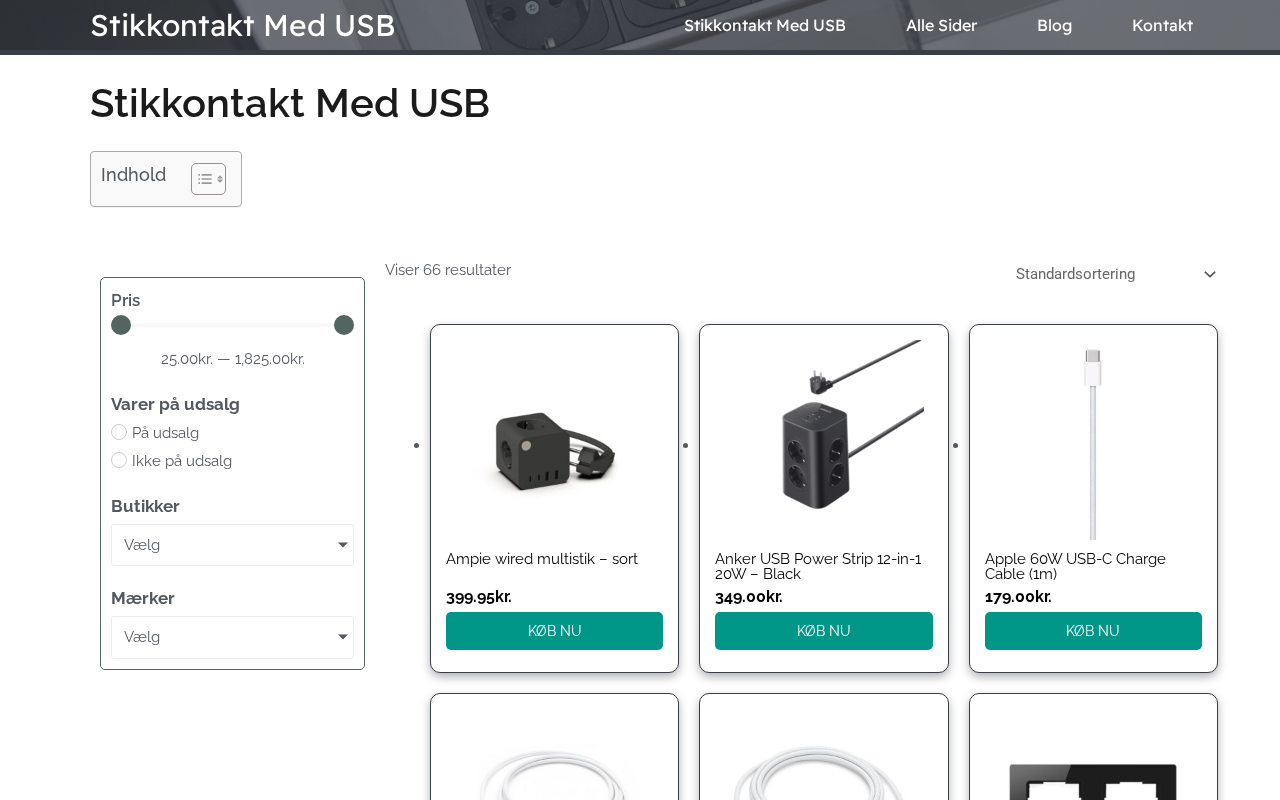Click the maximum price slider handle
Screen dimensions: 1280x800
click(x=344, y=325)
